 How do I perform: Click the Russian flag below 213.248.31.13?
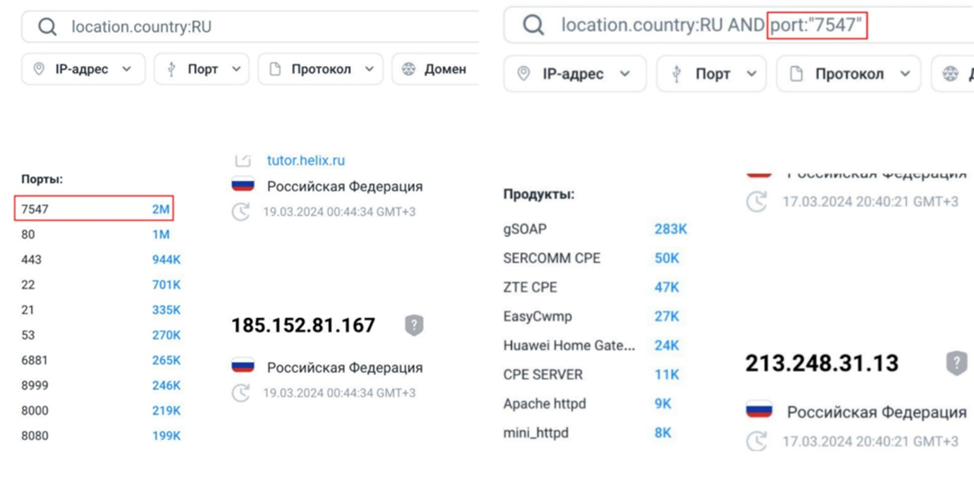click(758, 411)
